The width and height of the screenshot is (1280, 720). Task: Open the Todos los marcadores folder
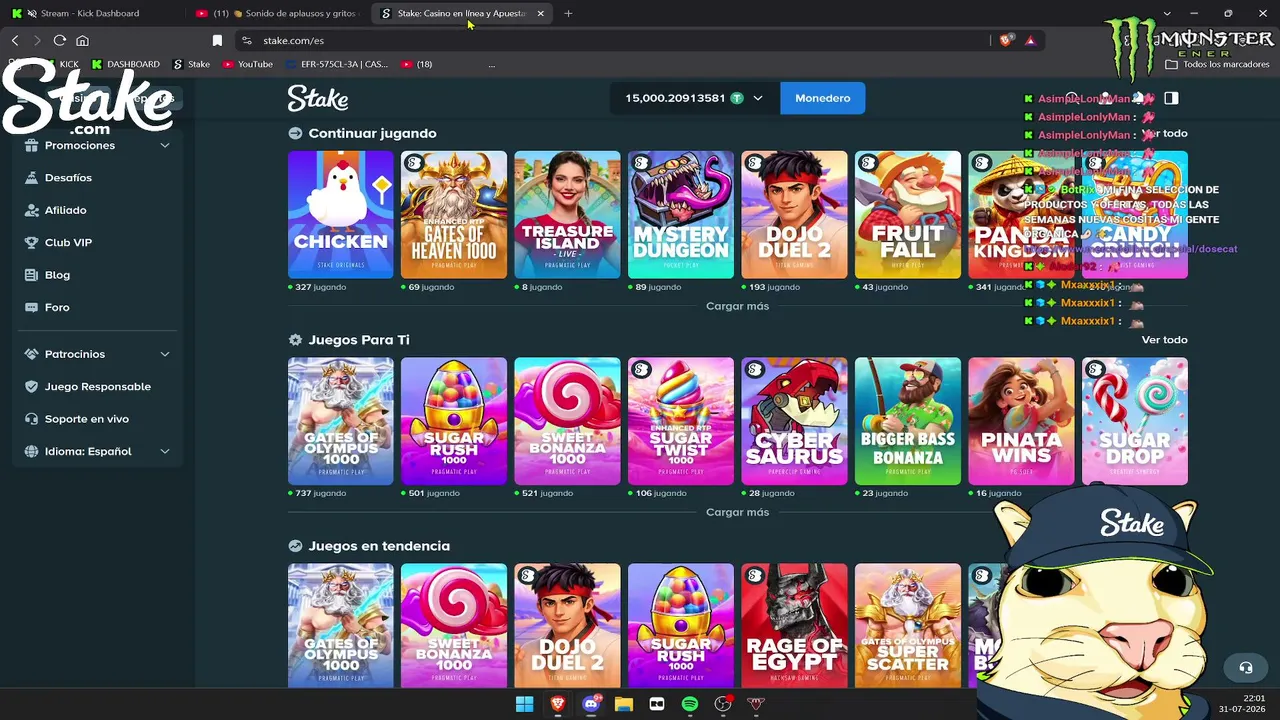click(1217, 64)
